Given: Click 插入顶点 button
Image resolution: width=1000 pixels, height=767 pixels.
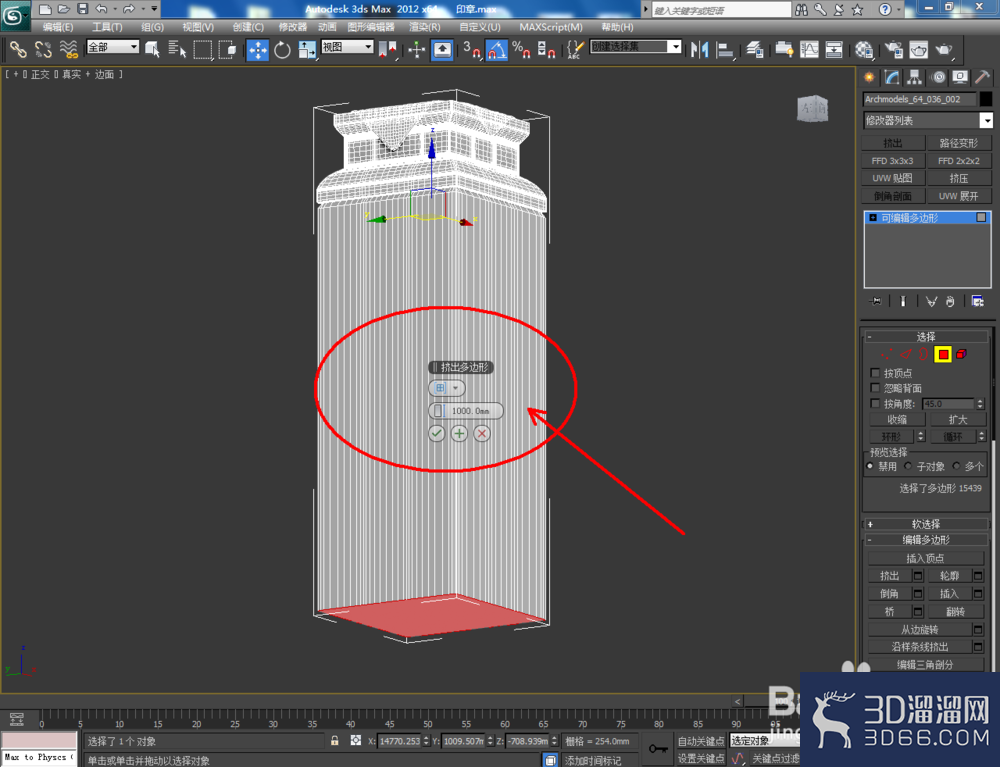Looking at the screenshot, I should (925, 558).
